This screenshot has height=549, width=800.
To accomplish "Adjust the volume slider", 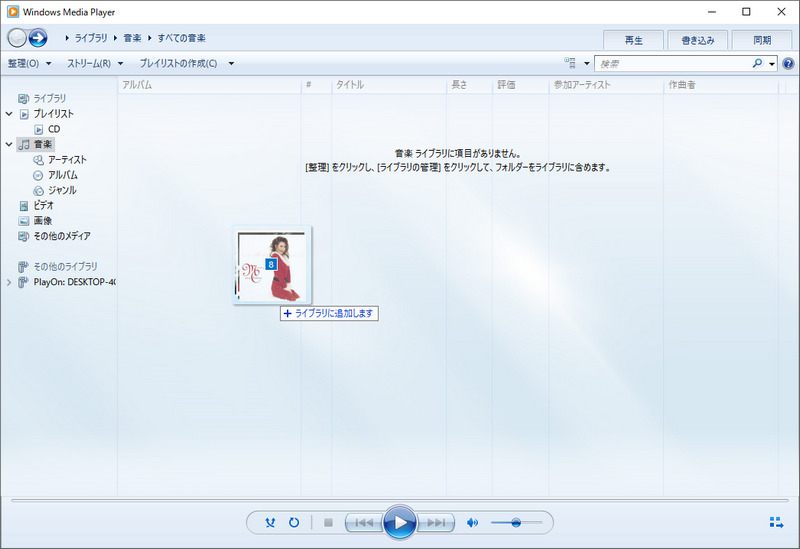I will click(516, 522).
